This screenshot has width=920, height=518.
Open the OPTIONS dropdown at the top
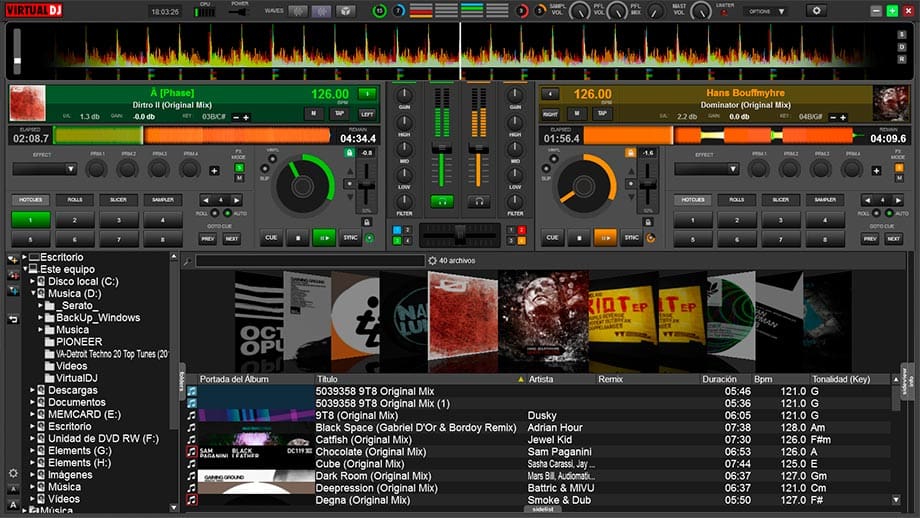(x=766, y=11)
